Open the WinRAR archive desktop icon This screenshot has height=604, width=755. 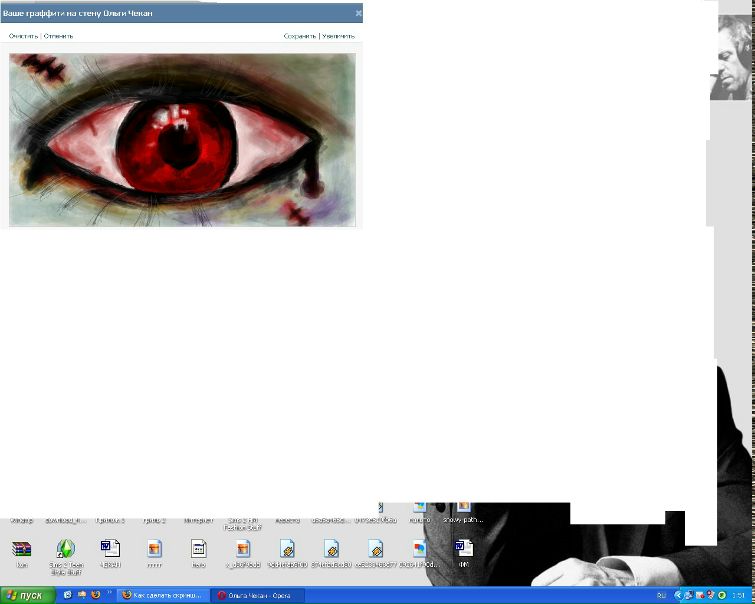tap(22, 549)
